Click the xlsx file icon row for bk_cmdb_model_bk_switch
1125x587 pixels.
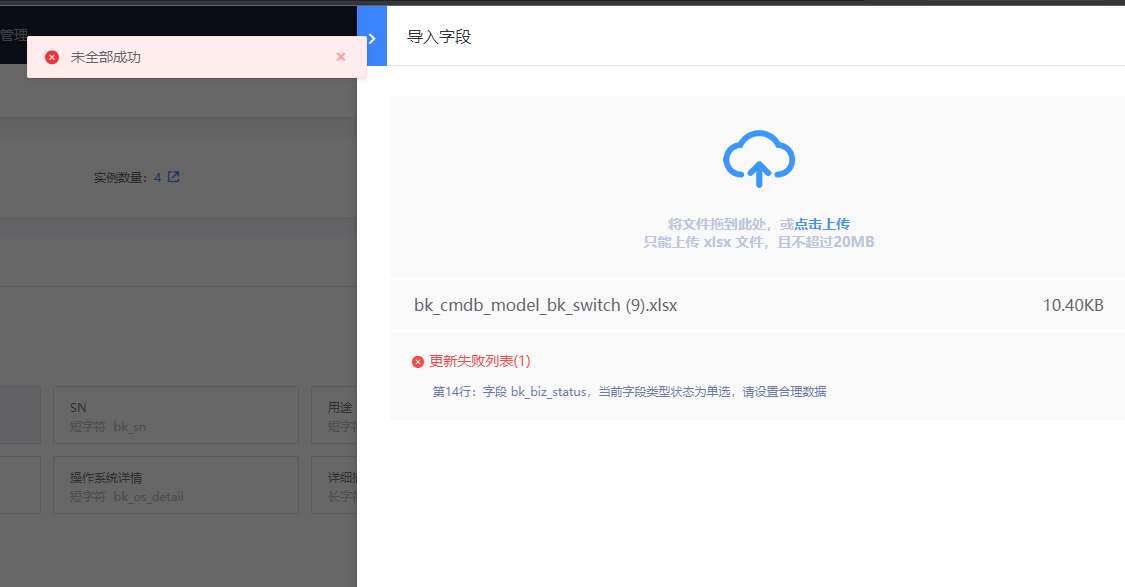pyautogui.click(x=545, y=305)
